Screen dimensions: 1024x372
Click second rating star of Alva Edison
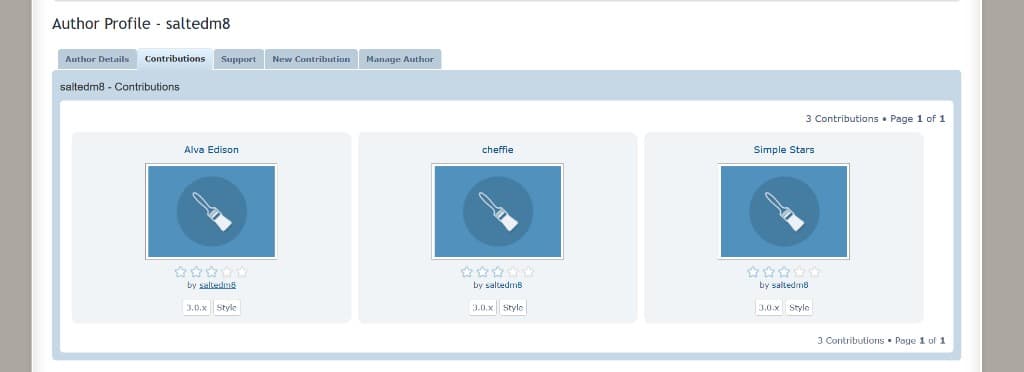[x=196, y=271]
